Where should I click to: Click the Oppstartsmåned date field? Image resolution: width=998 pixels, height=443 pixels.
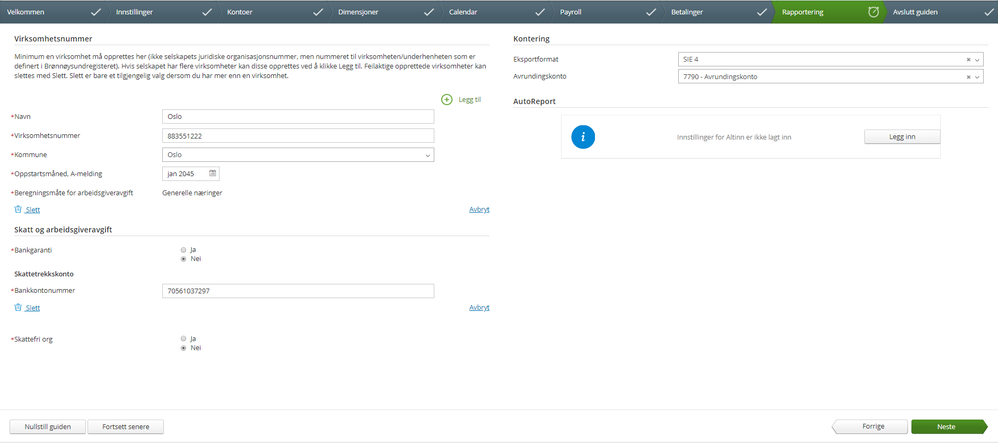(191, 173)
